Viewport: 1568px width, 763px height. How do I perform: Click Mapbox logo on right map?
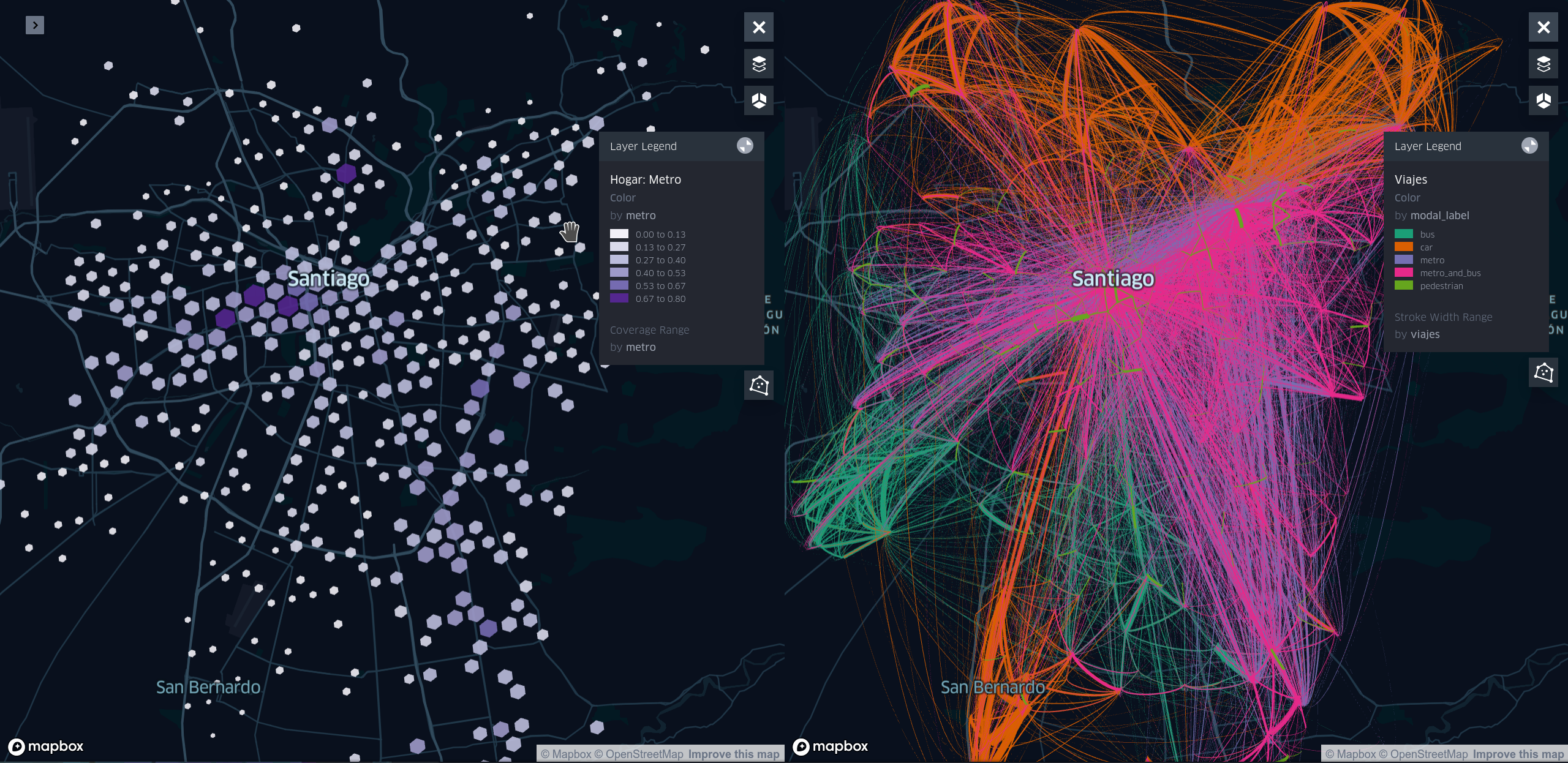coord(831,746)
